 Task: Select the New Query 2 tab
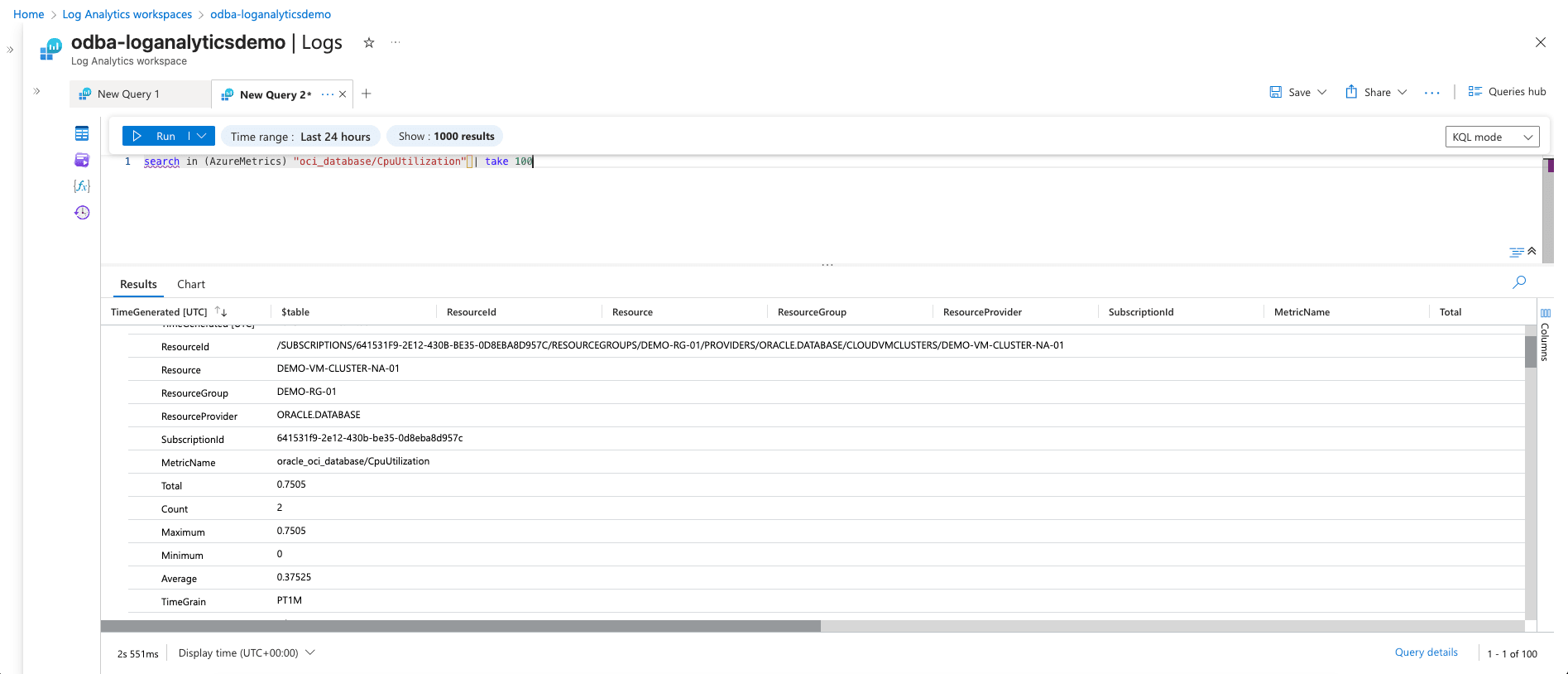[276, 94]
